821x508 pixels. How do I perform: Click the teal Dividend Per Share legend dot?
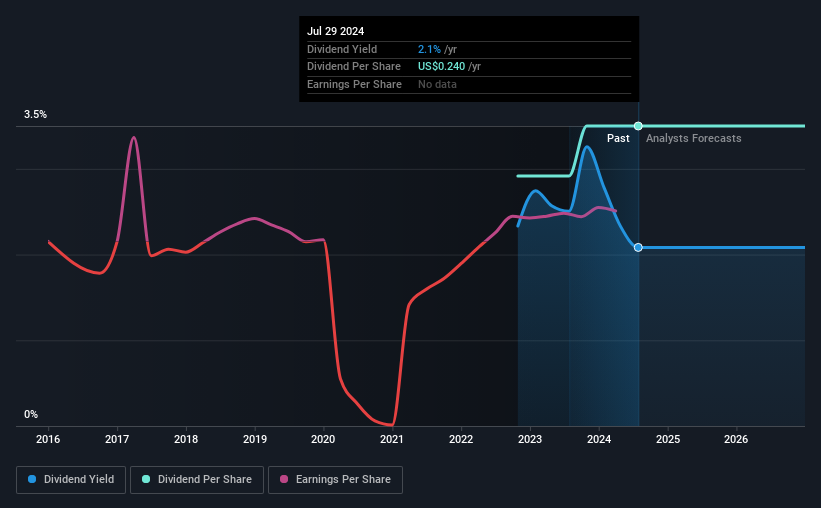click(146, 479)
